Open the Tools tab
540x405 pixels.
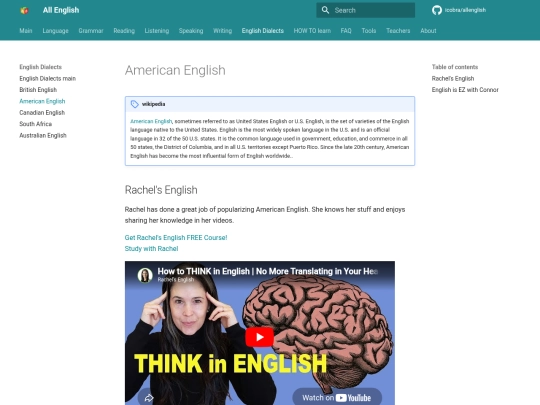[x=369, y=31]
